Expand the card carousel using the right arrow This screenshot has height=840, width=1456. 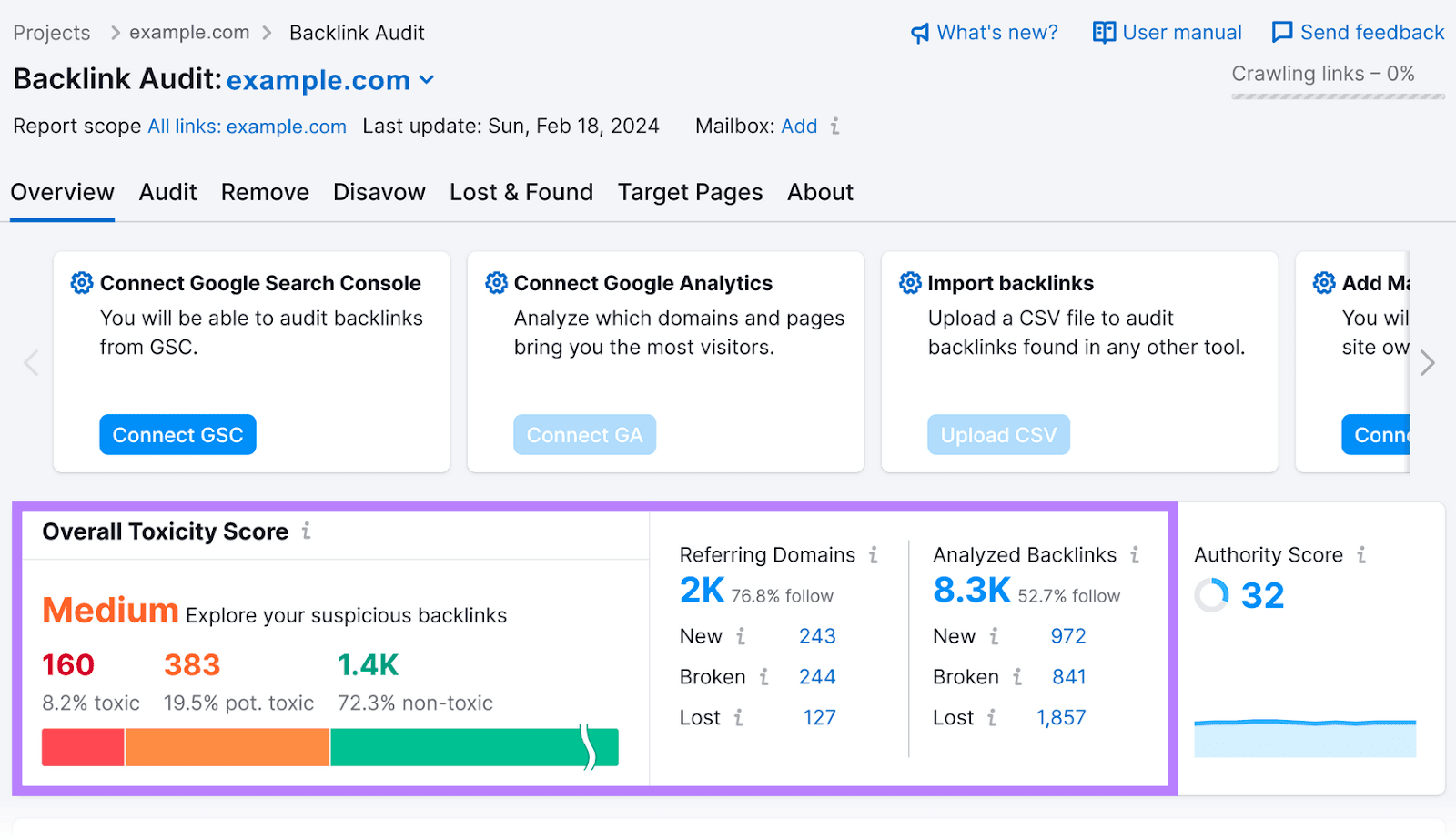[1426, 362]
